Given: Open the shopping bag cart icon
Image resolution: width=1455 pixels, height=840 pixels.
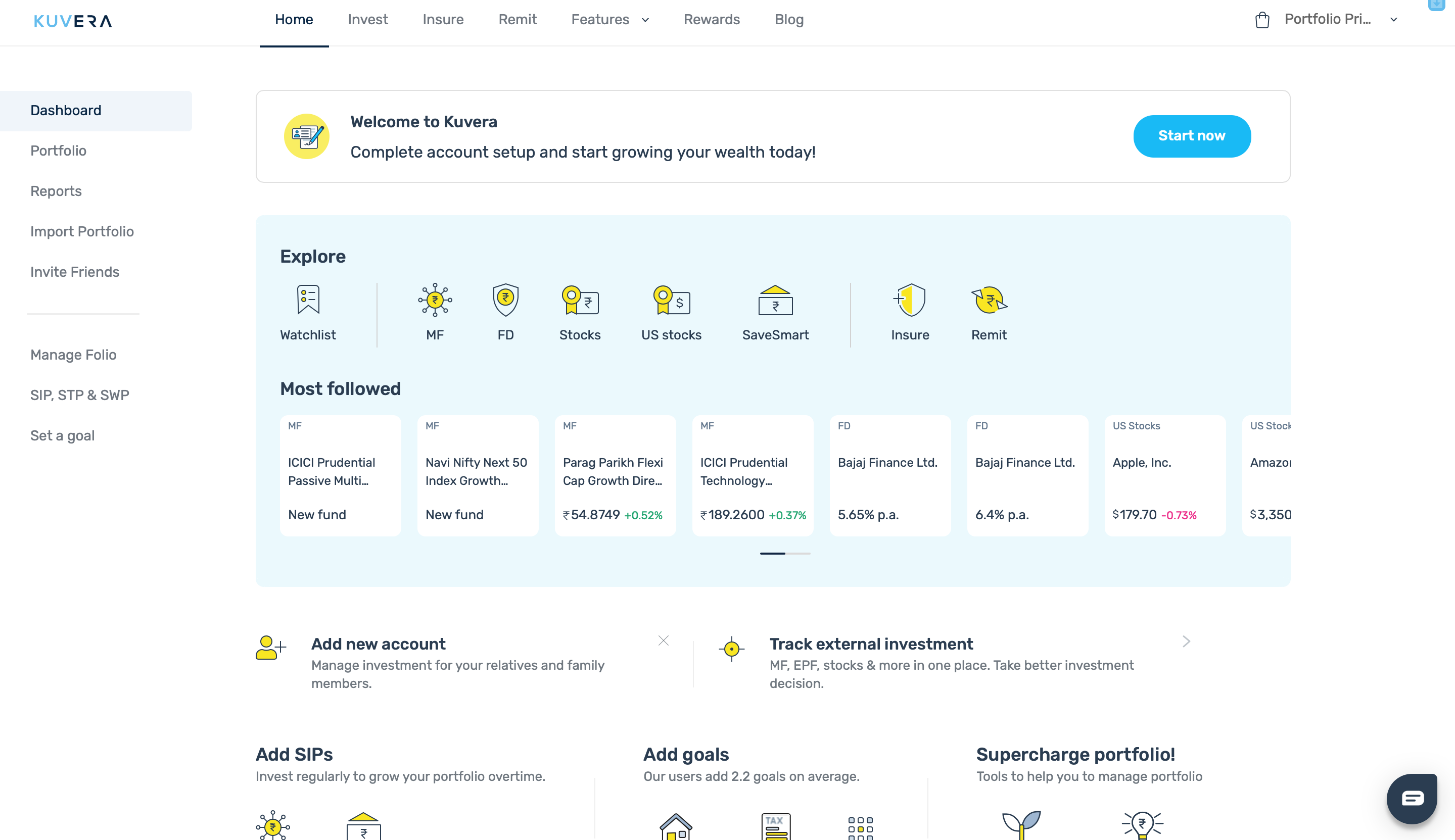Looking at the screenshot, I should click(x=1262, y=20).
